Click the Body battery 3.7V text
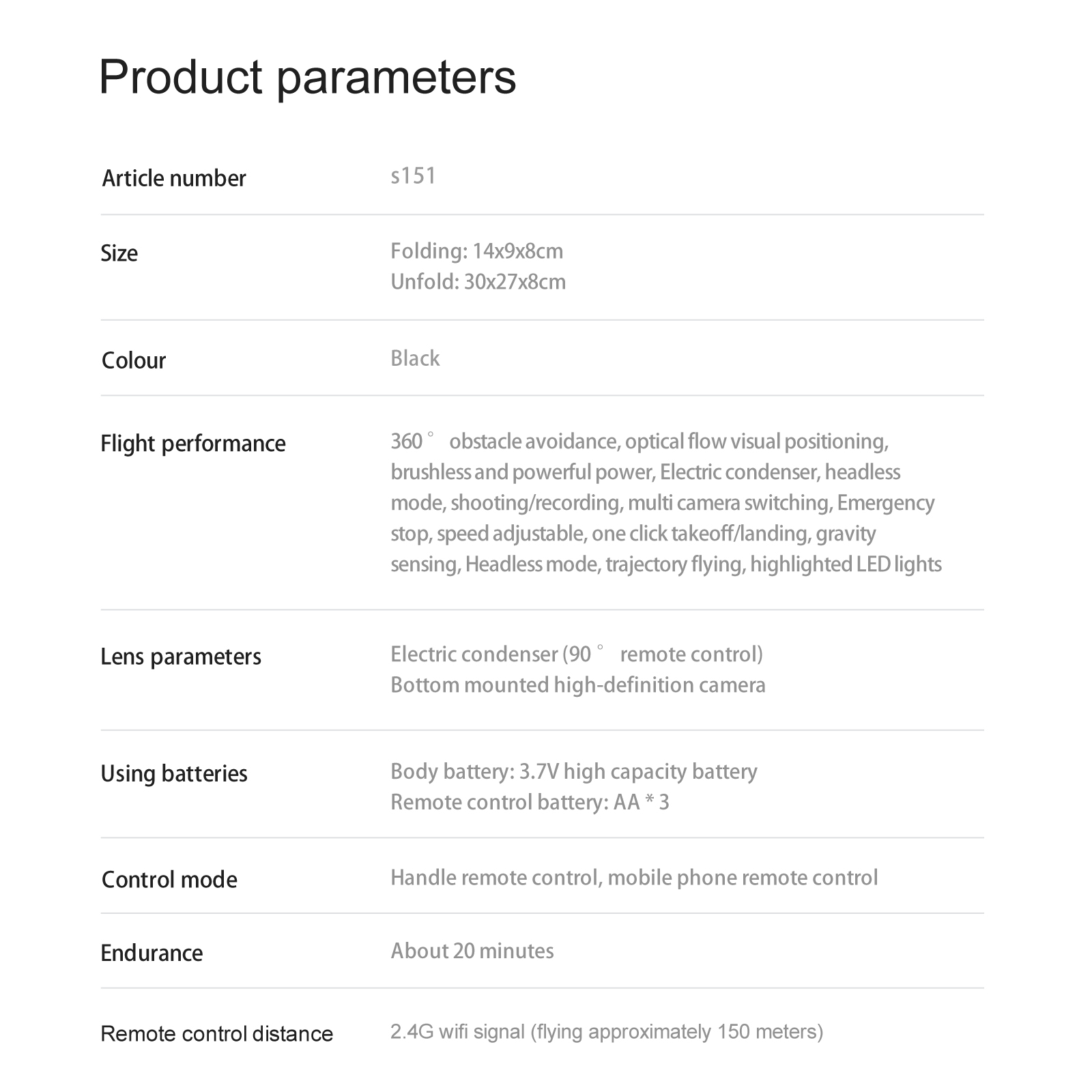 tap(573, 771)
